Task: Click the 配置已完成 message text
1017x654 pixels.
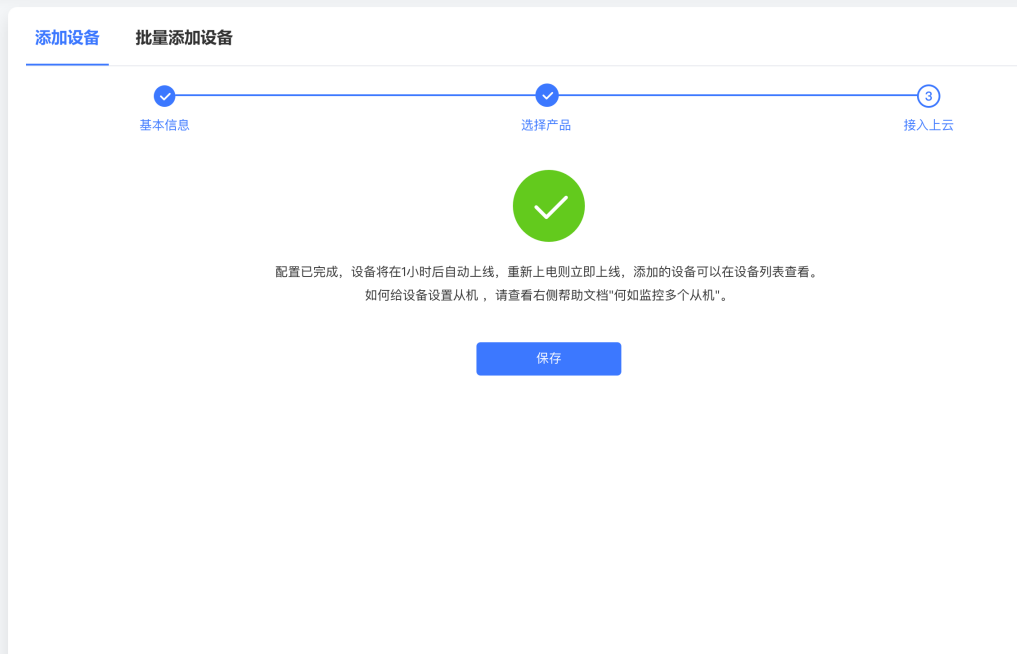Action: pos(548,272)
